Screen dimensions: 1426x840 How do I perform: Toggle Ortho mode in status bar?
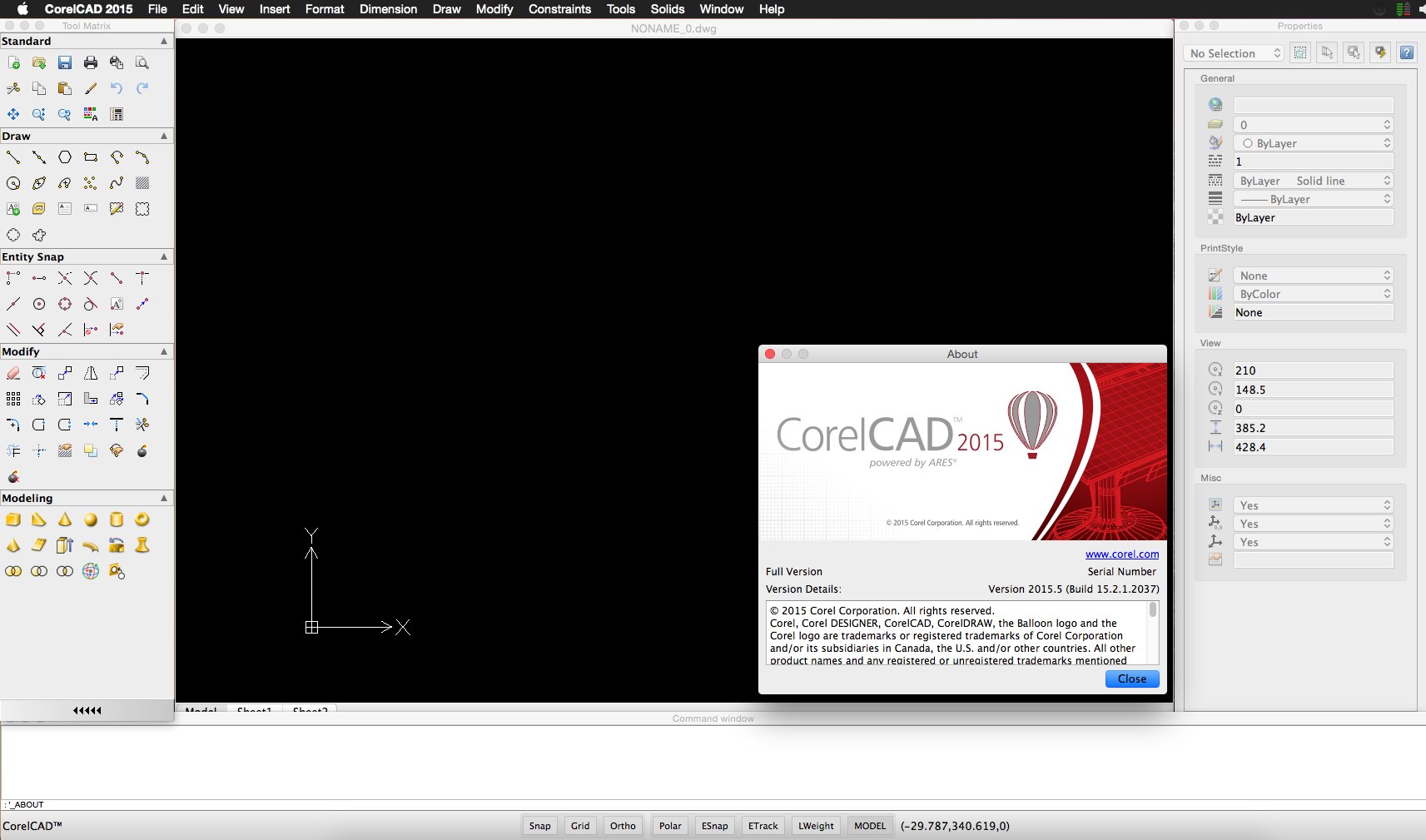(x=623, y=826)
